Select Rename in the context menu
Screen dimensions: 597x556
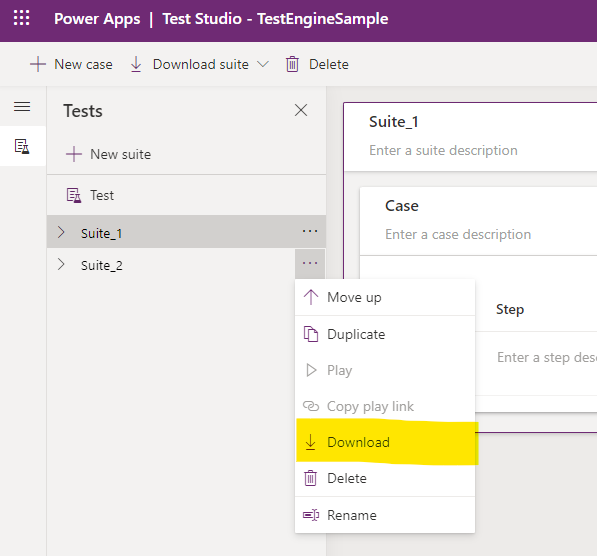click(x=385, y=515)
